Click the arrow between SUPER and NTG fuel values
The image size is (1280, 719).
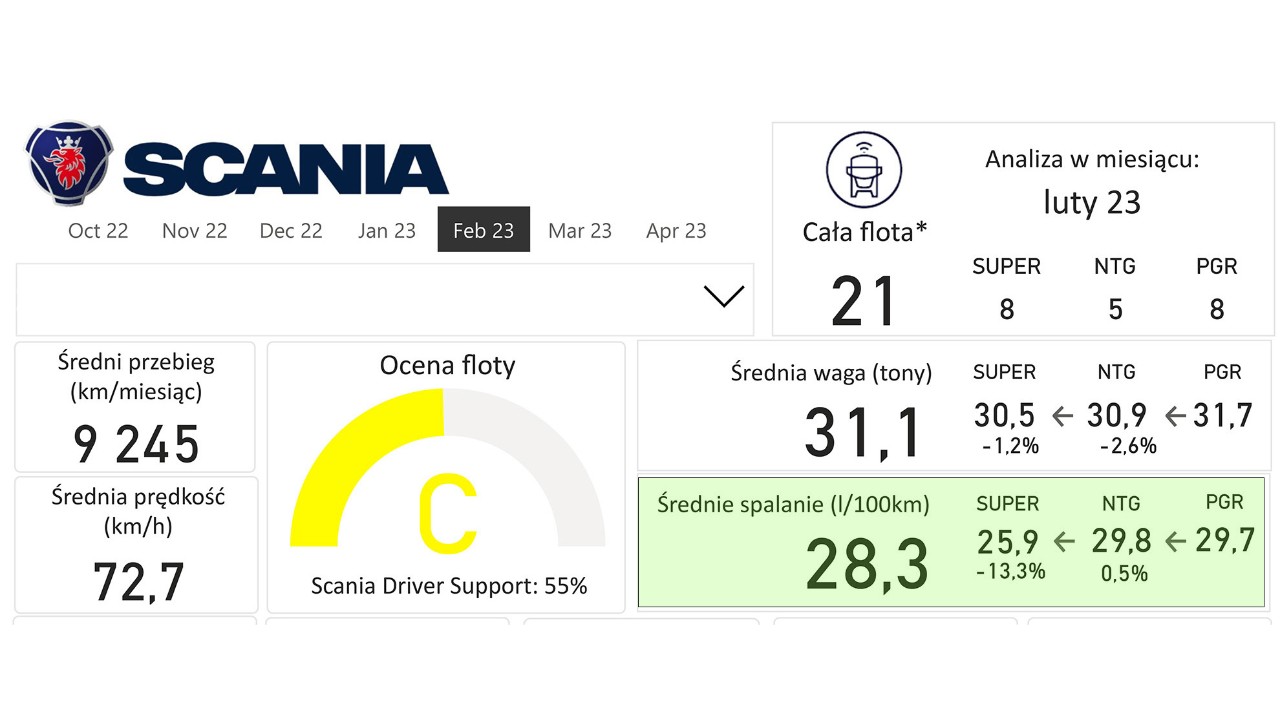(x=1065, y=541)
